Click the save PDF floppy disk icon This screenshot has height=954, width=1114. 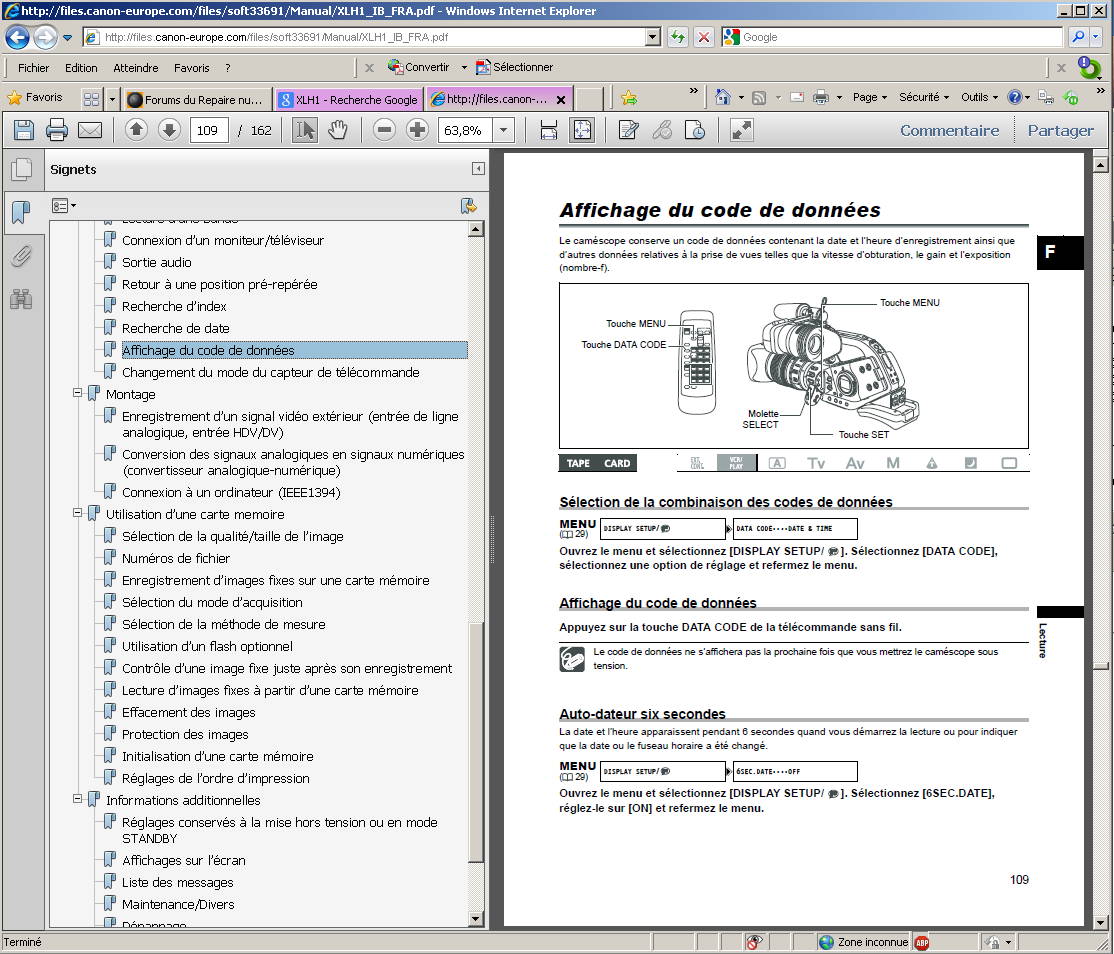click(x=23, y=130)
